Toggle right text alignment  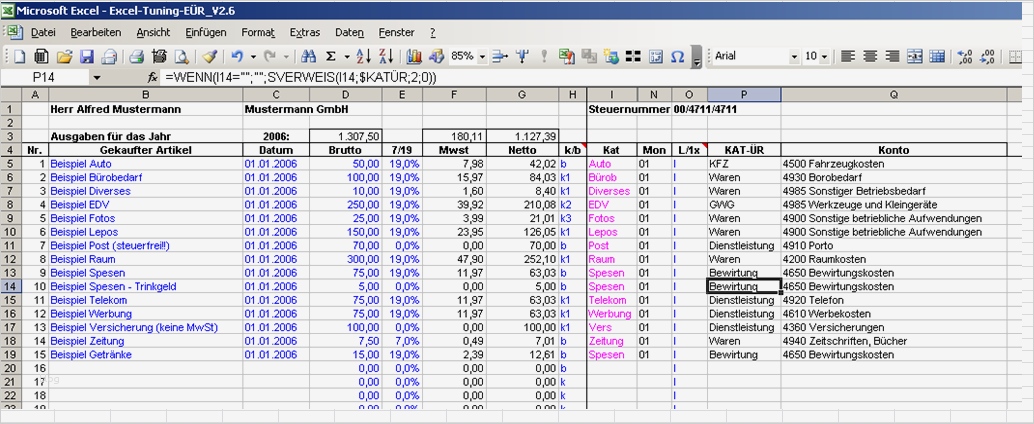(892, 57)
